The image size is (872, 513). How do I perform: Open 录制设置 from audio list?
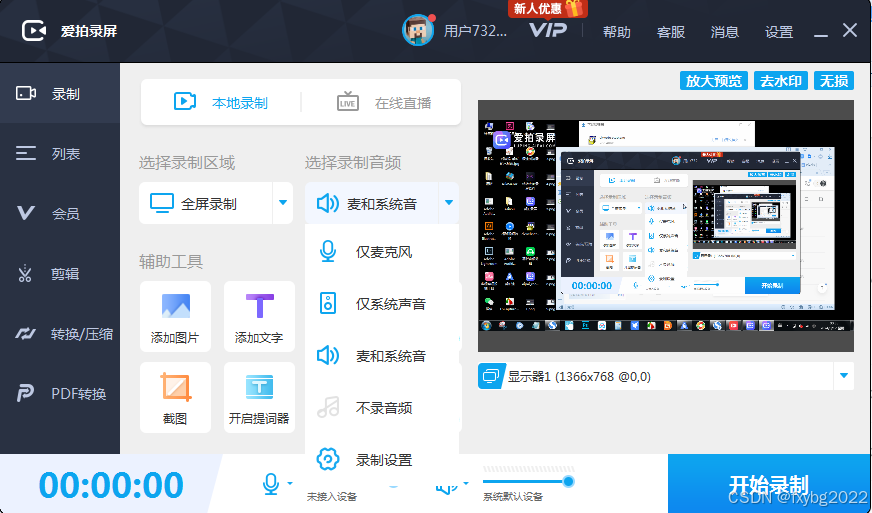coord(382,460)
